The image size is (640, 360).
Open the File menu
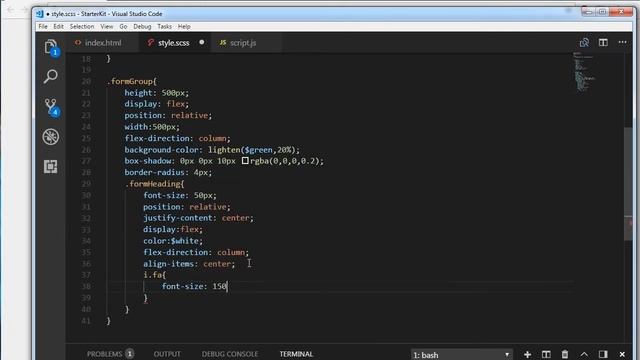[43, 27]
